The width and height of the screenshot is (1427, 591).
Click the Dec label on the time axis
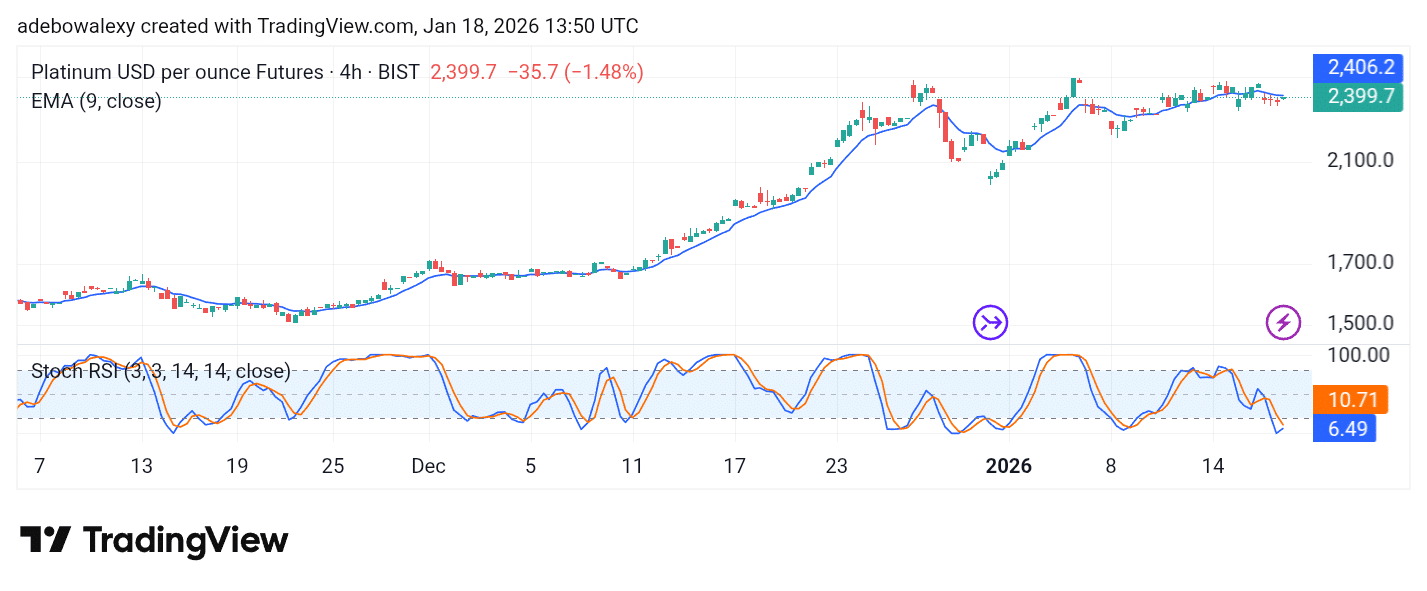(428, 466)
